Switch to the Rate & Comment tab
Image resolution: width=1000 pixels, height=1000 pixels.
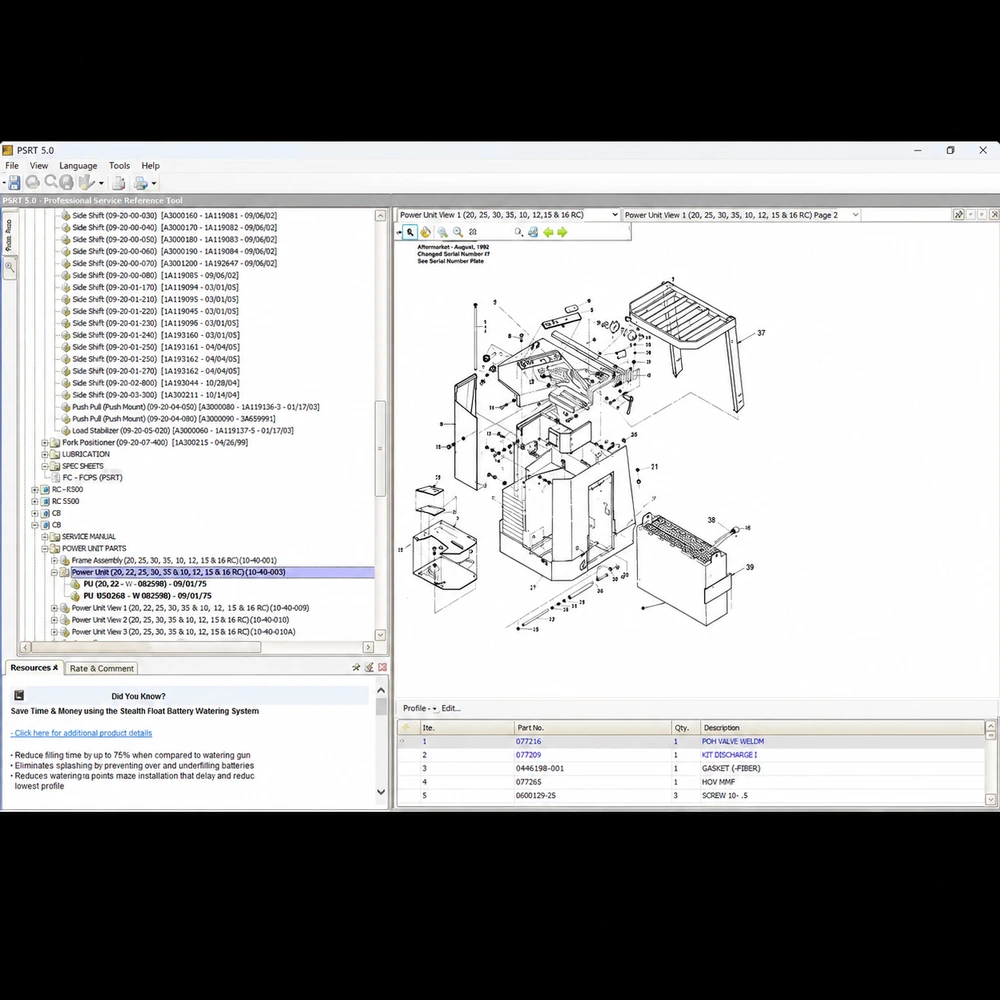tap(101, 668)
